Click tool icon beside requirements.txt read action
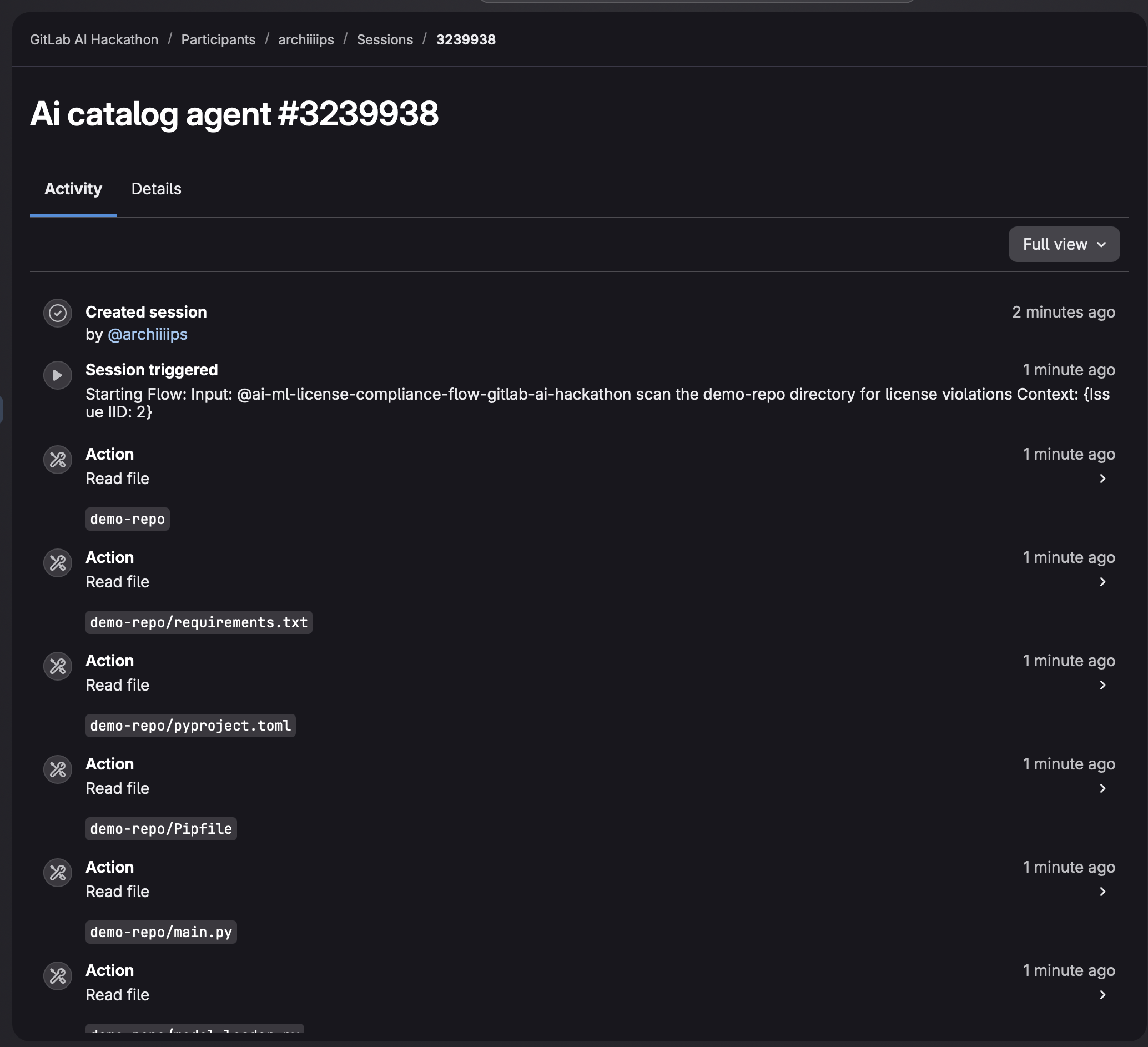This screenshot has height=1047, width=1148. pyautogui.click(x=58, y=563)
